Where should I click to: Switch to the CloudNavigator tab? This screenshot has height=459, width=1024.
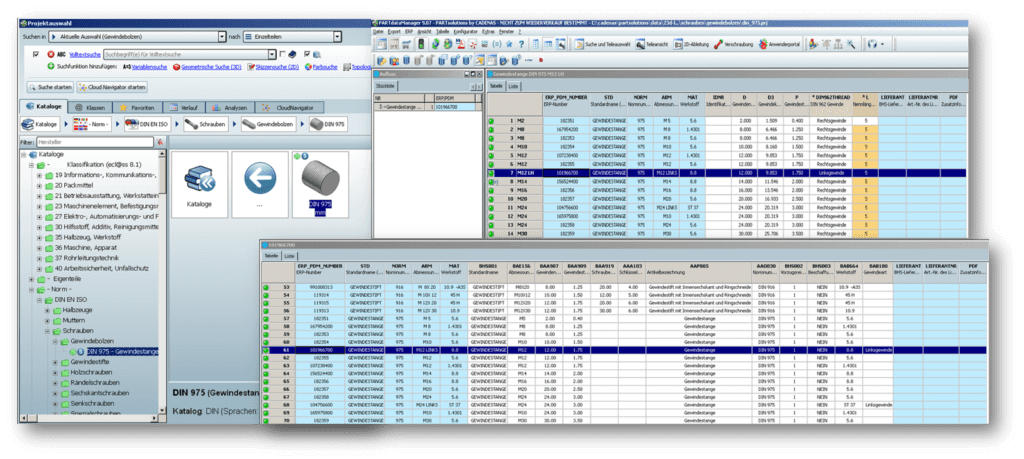(289, 108)
